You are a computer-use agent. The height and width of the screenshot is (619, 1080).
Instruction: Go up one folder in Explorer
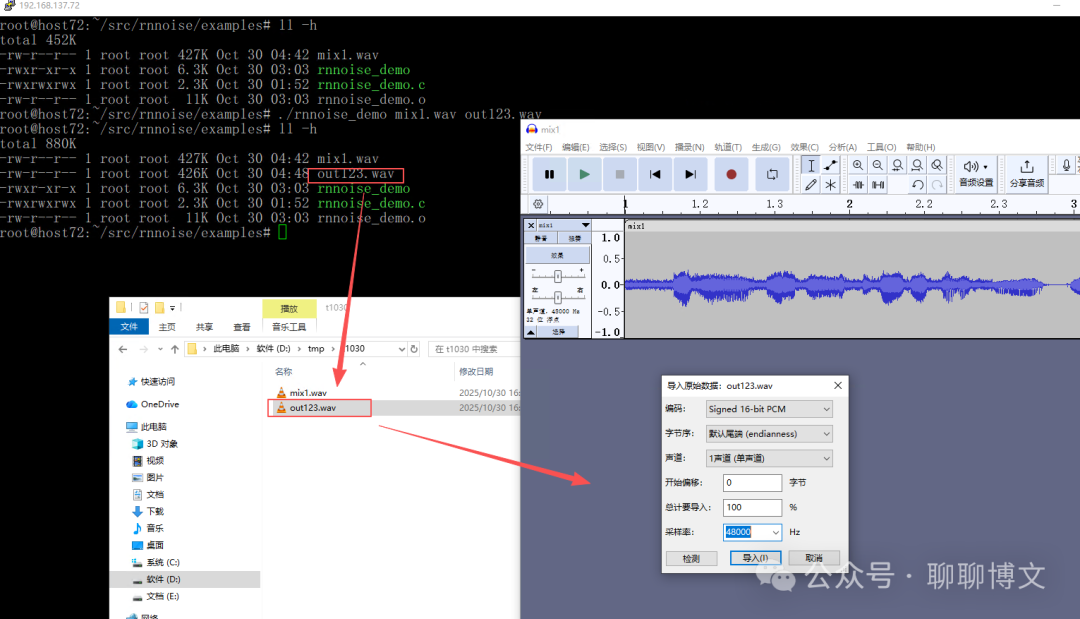tap(175, 349)
